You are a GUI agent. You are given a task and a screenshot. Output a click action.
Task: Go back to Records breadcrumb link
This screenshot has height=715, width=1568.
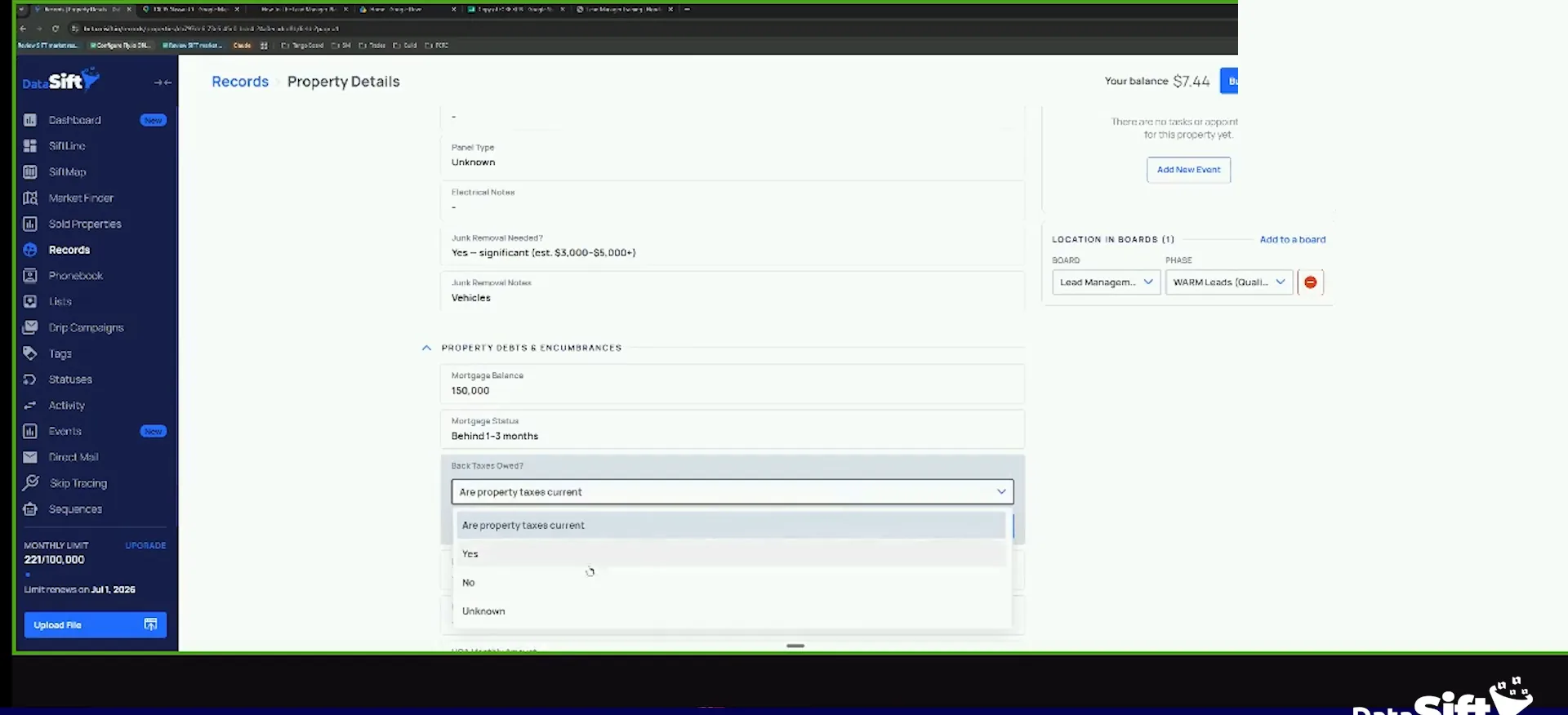[x=240, y=82]
